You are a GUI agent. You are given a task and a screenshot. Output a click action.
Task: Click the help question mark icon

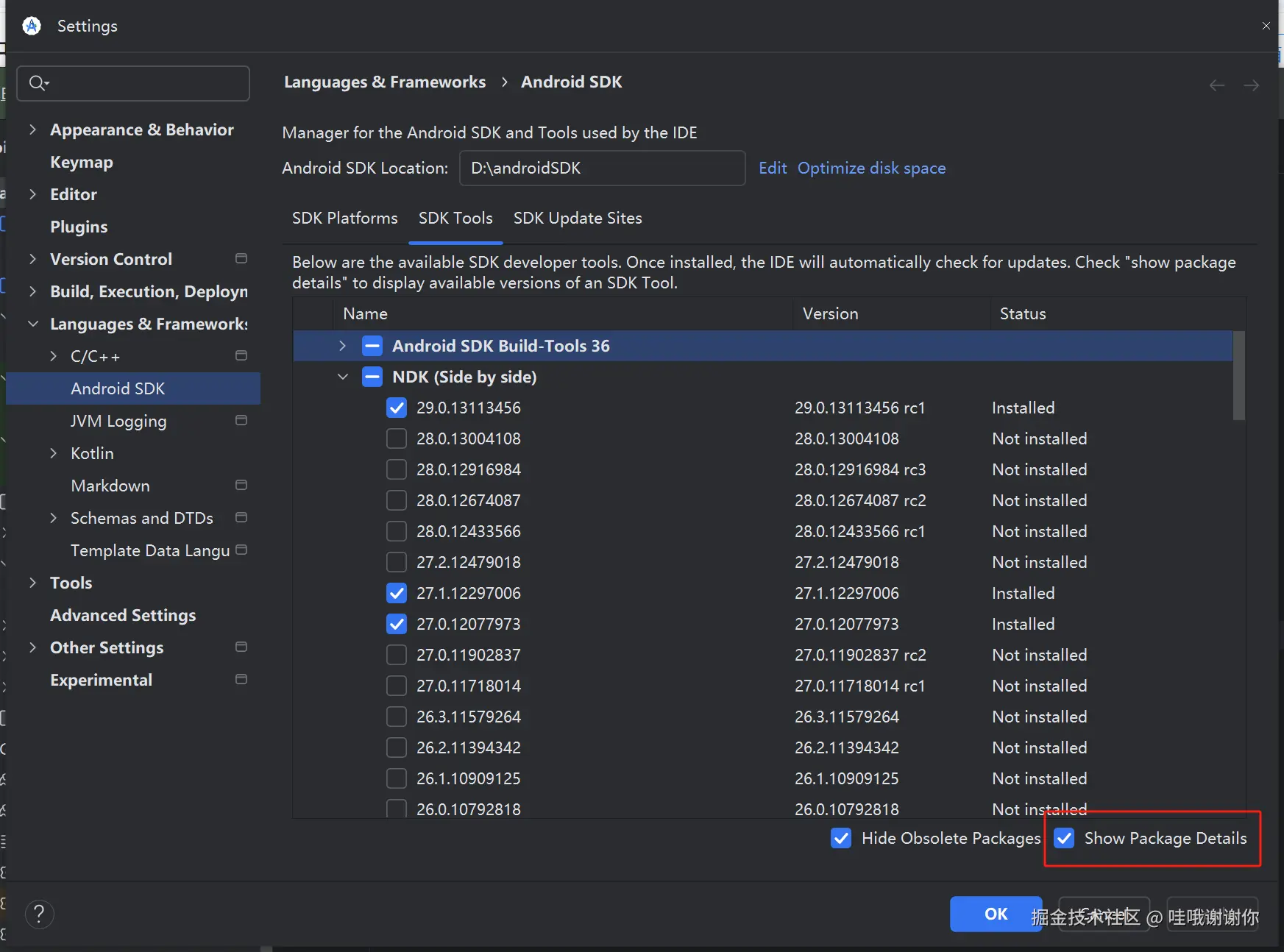click(39, 914)
